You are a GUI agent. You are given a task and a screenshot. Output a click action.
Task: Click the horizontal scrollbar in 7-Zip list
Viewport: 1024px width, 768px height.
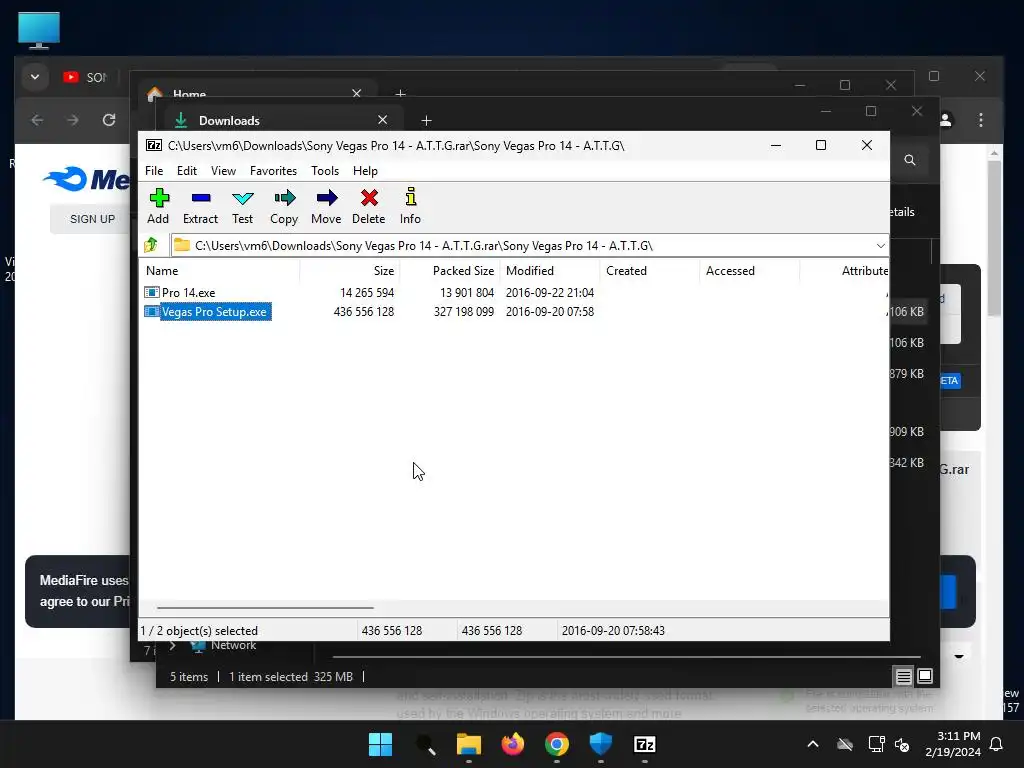pyautogui.click(x=265, y=607)
